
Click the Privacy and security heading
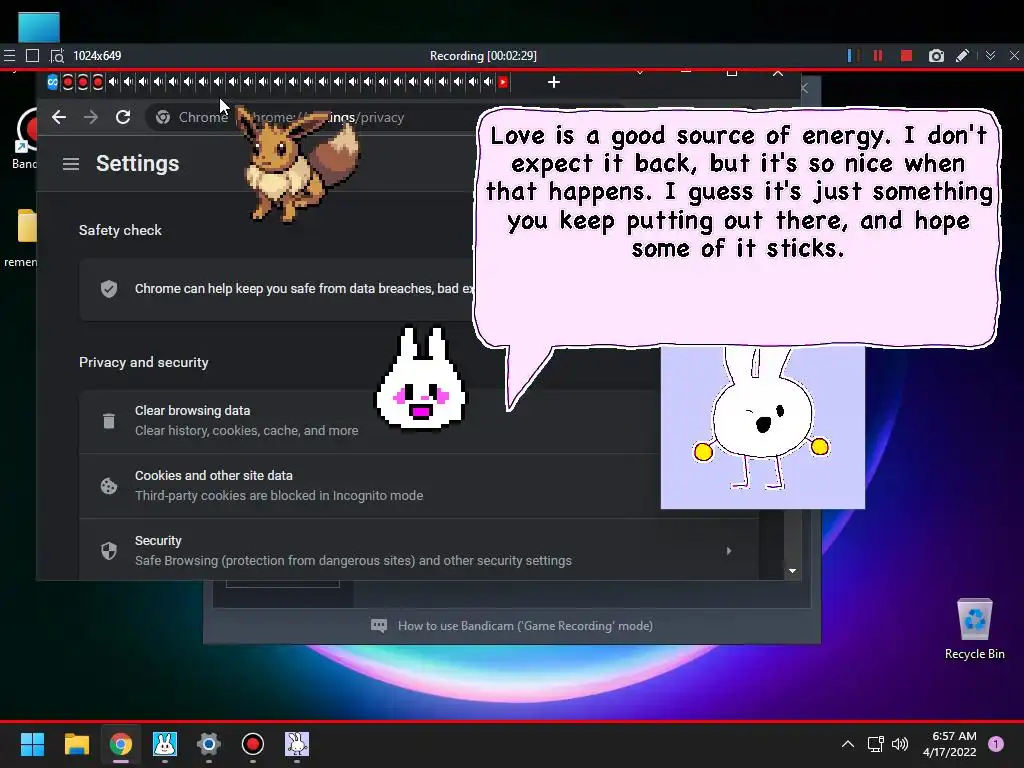coord(144,362)
